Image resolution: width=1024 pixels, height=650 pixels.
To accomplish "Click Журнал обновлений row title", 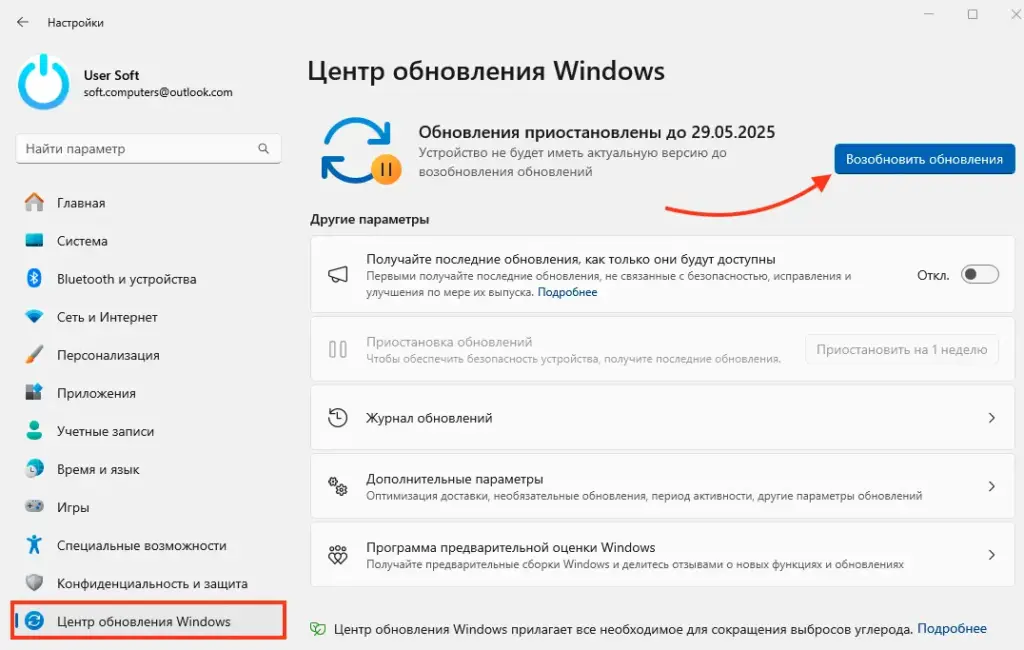I will 429,418.
